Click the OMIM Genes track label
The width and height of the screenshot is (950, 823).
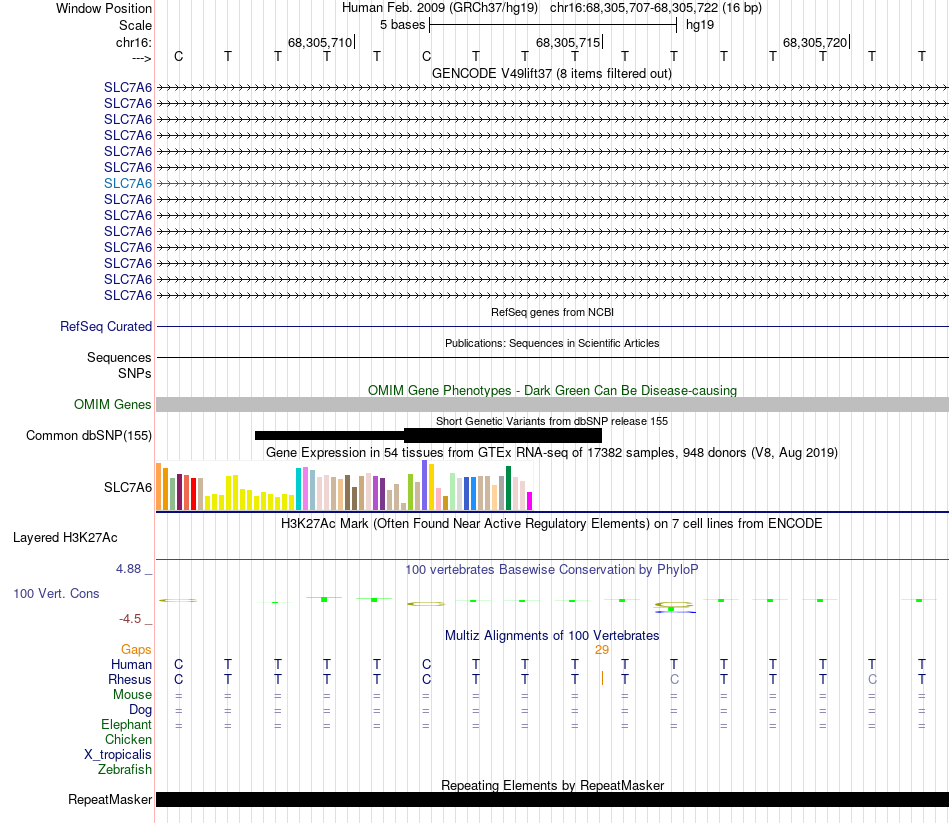pos(113,404)
